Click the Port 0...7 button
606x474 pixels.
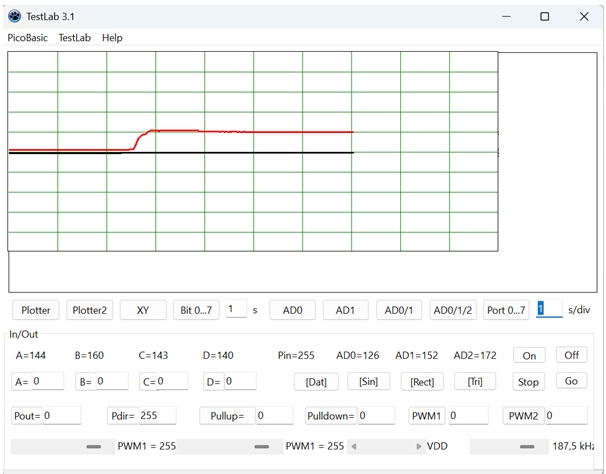(x=506, y=310)
